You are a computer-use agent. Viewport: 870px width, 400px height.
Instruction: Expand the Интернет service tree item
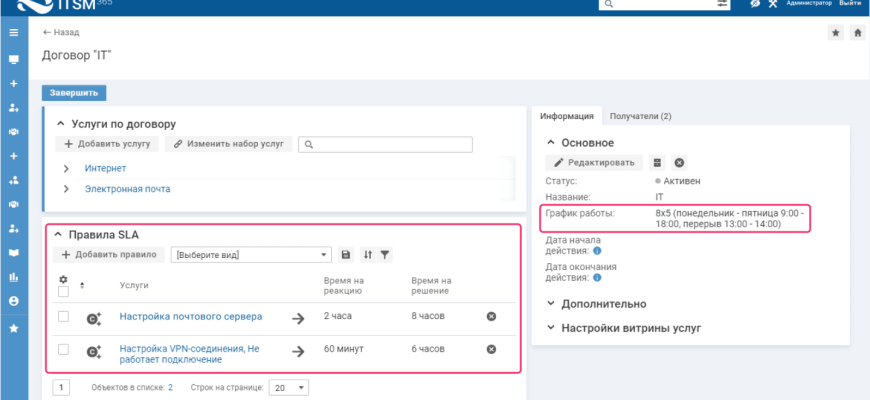coord(66,168)
